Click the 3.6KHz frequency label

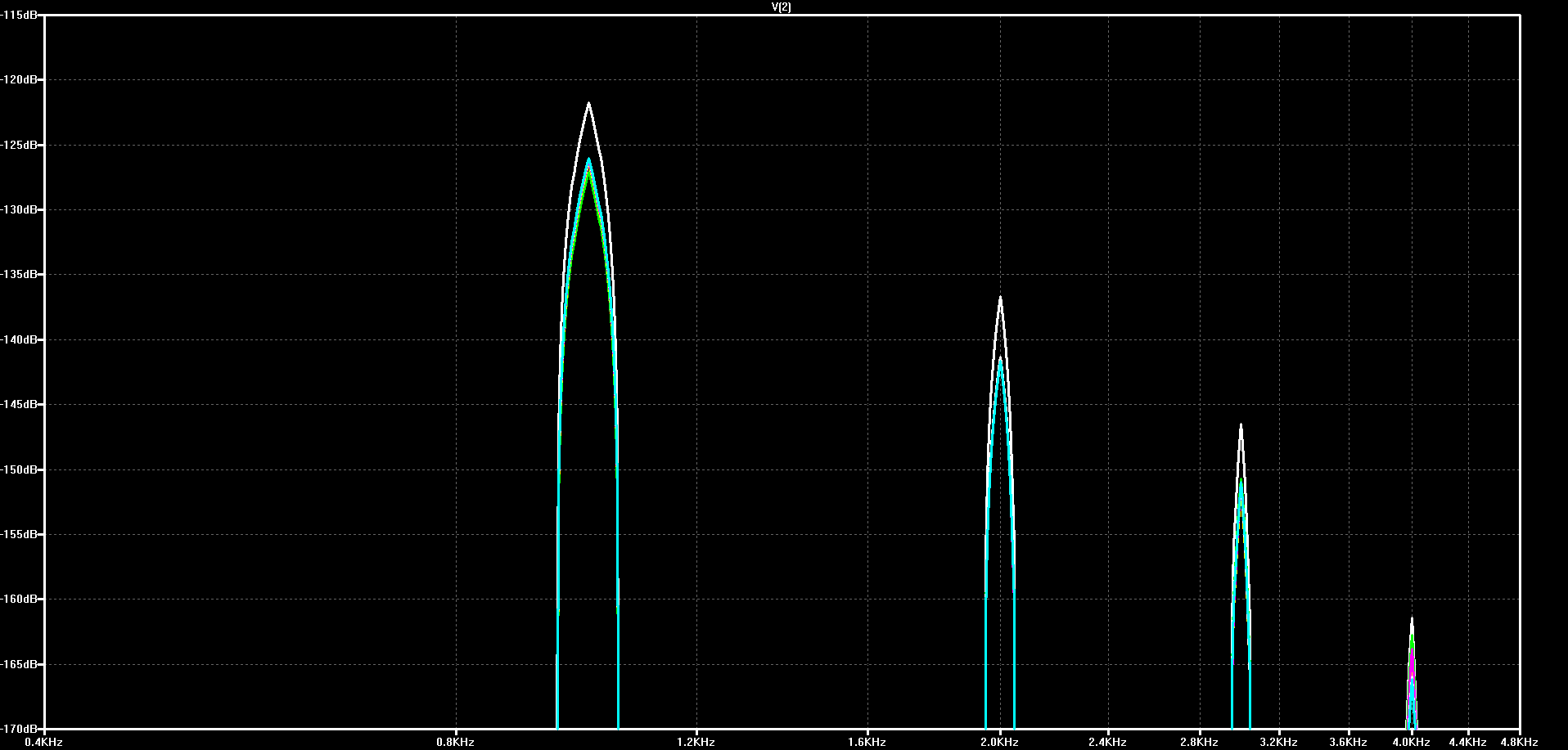click(1349, 743)
